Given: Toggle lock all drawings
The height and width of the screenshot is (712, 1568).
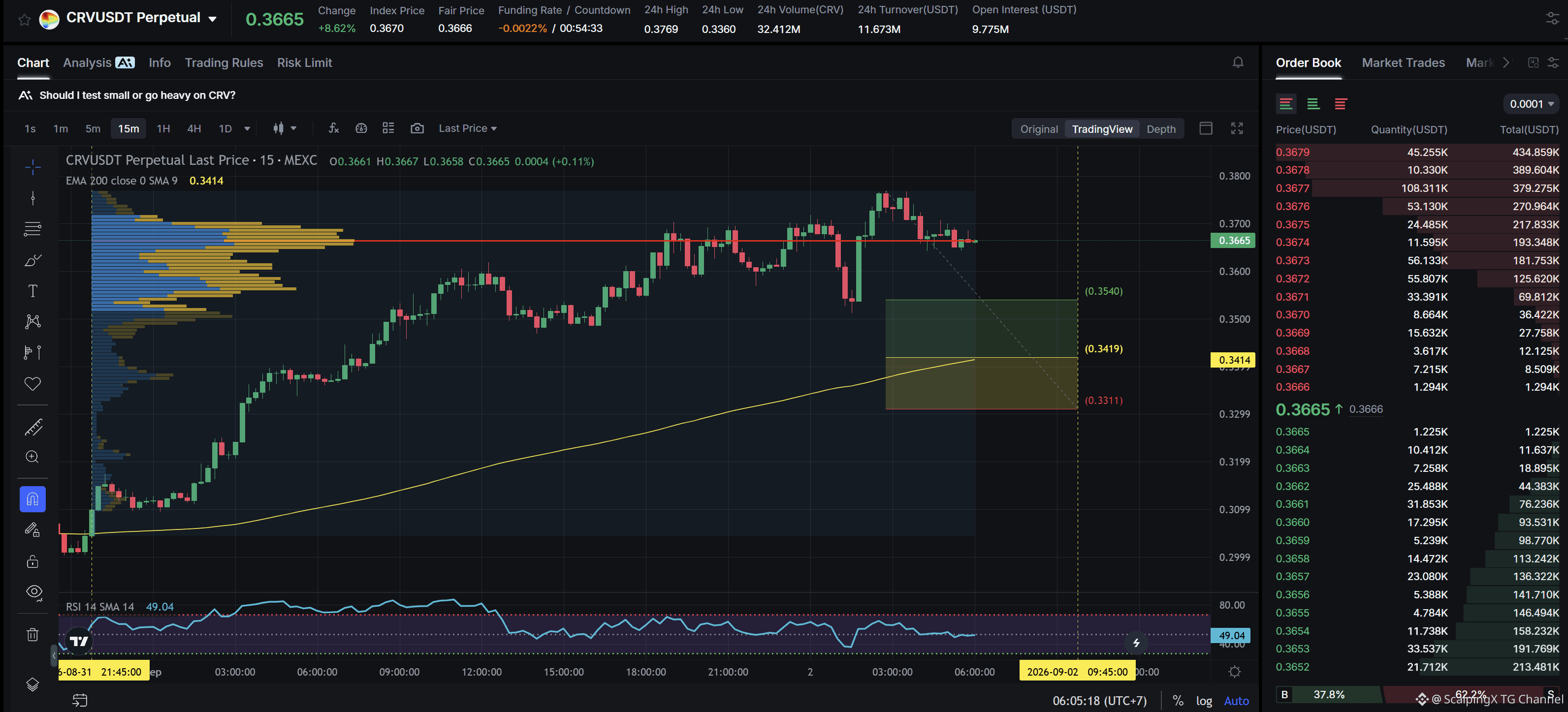Looking at the screenshot, I should click(33, 561).
